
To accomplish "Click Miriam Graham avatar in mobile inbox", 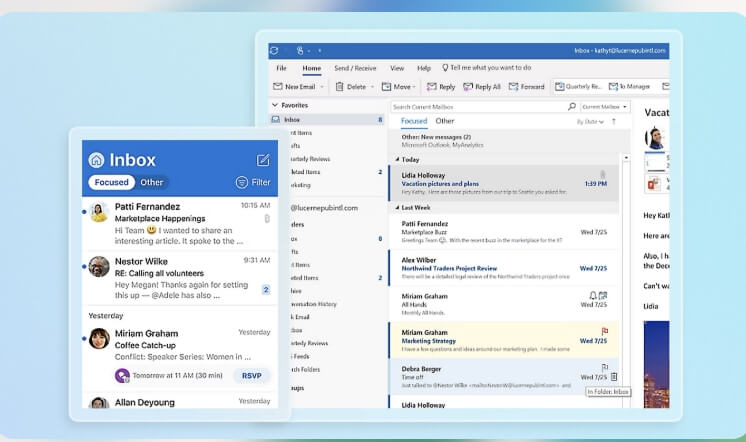I will click(99, 338).
